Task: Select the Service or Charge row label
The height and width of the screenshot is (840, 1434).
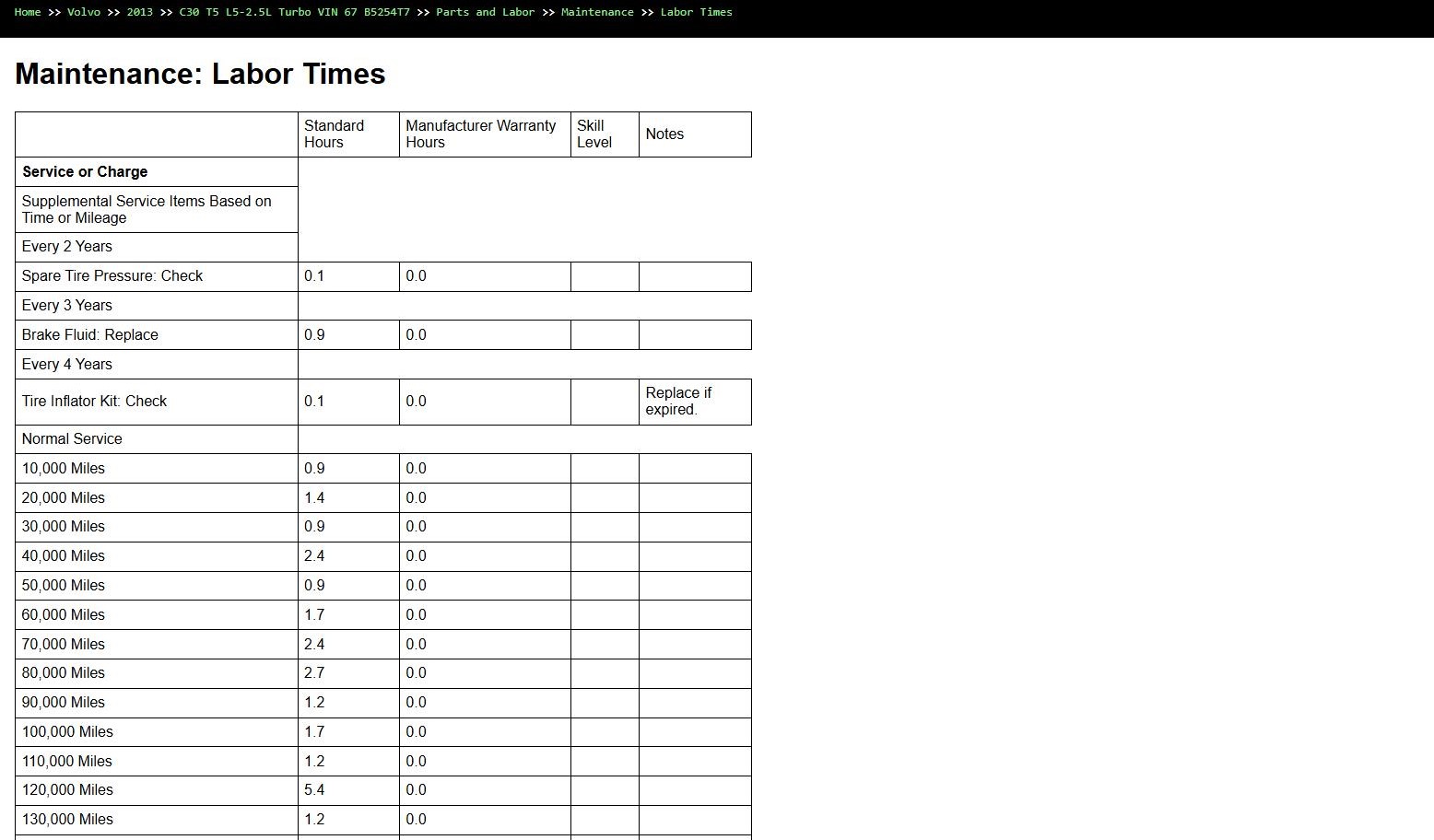Action: click(x=157, y=172)
